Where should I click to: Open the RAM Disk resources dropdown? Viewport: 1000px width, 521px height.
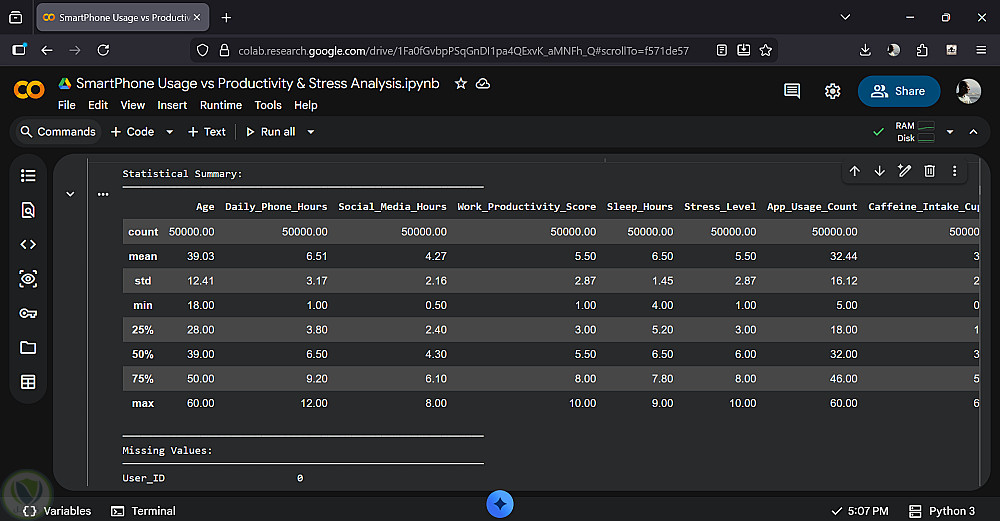[948, 132]
